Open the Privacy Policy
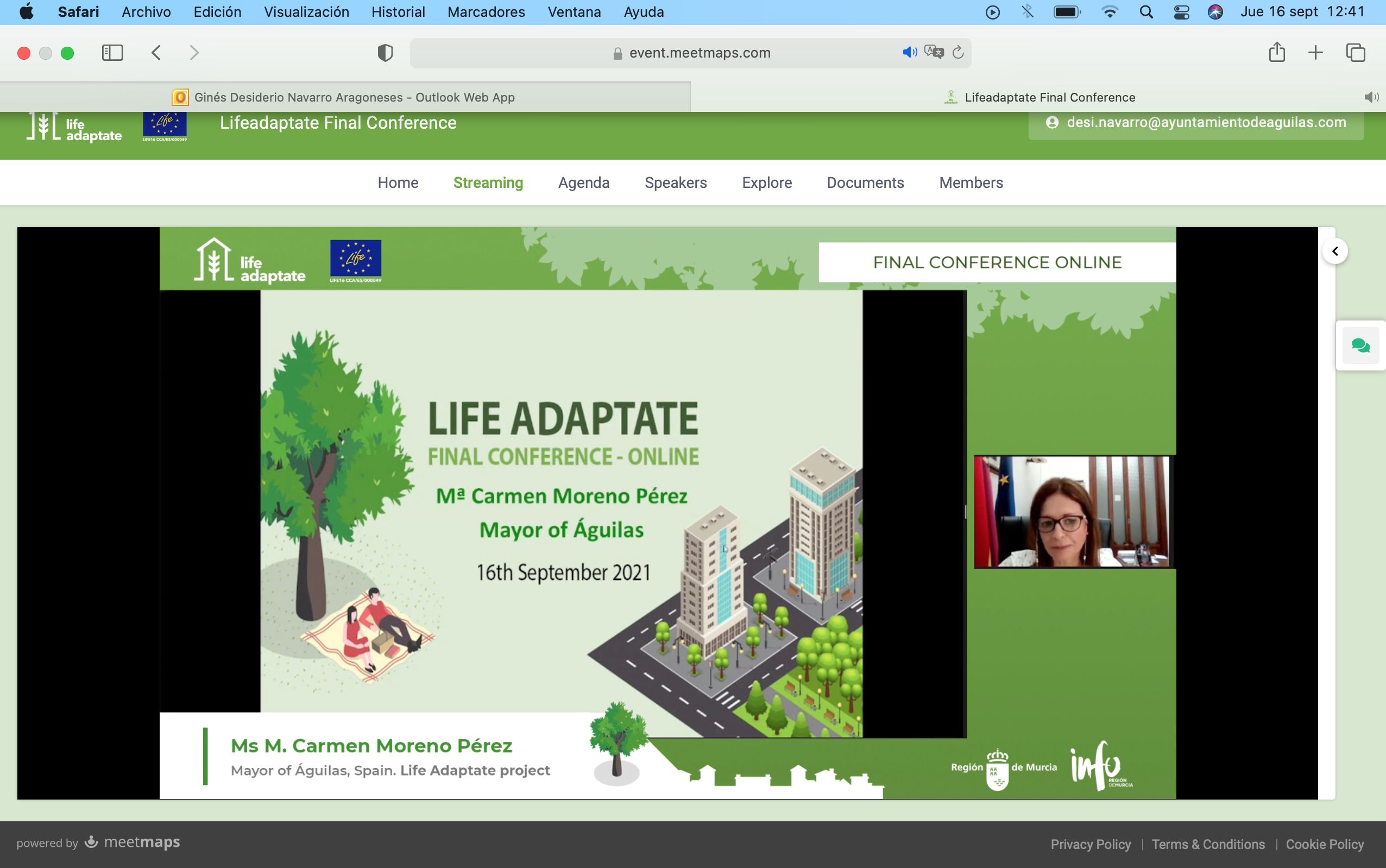Viewport: 1386px width, 868px height. 1091,844
